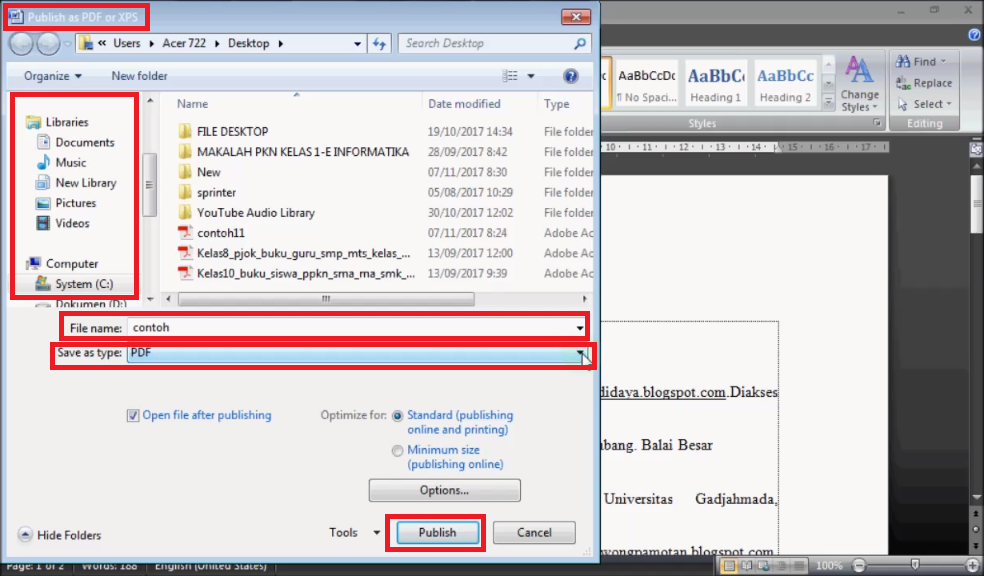Open the dialog Help question mark icon
Image resolution: width=984 pixels, height=576 pixels.
click(570, 76)
